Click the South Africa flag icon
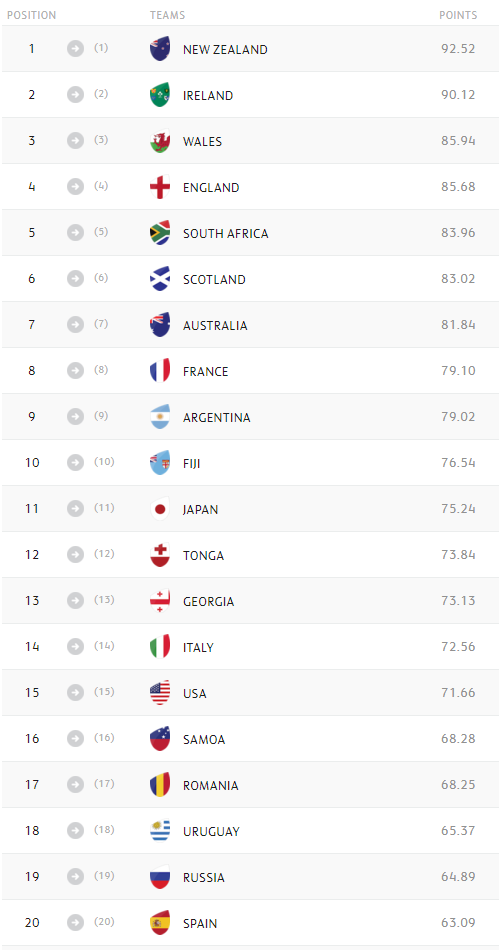Viewport: 499px width, 950px height. (160, 233)
